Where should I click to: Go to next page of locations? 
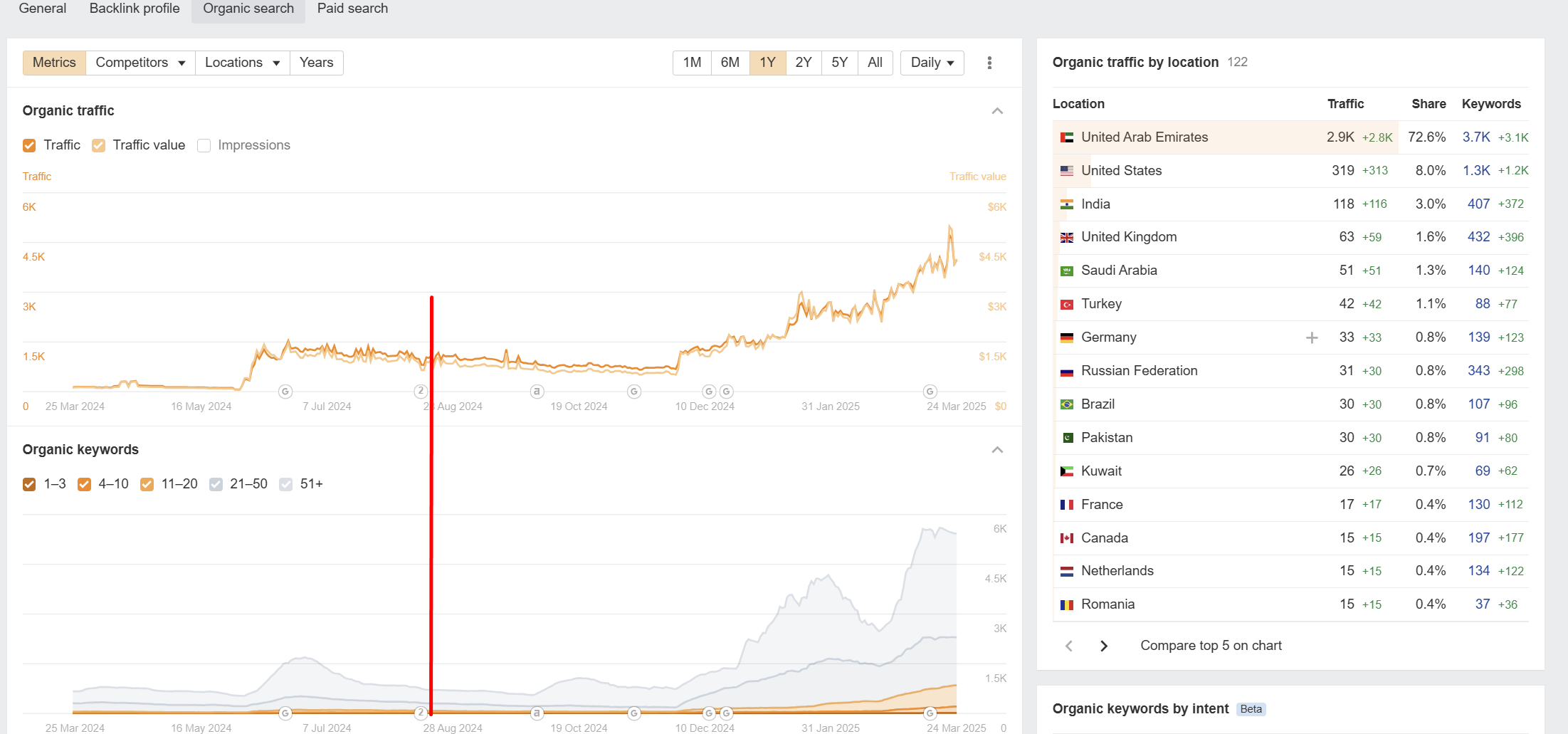point(1104,646)
